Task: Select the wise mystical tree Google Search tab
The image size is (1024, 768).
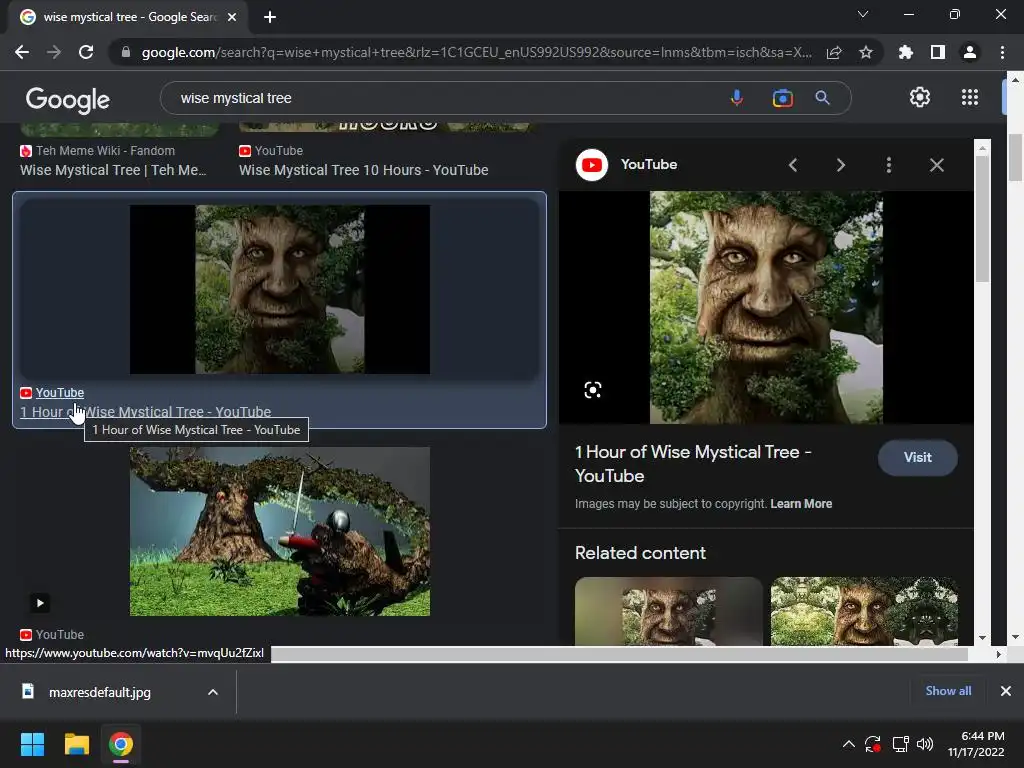Action: point(129,17)
